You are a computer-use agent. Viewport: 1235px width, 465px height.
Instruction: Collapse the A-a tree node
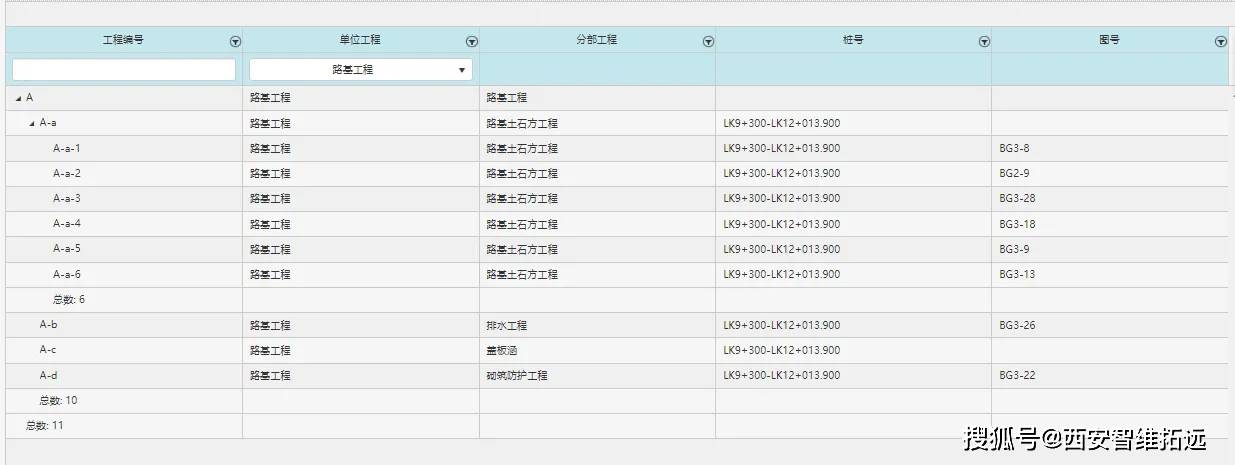tap(31, 123)
